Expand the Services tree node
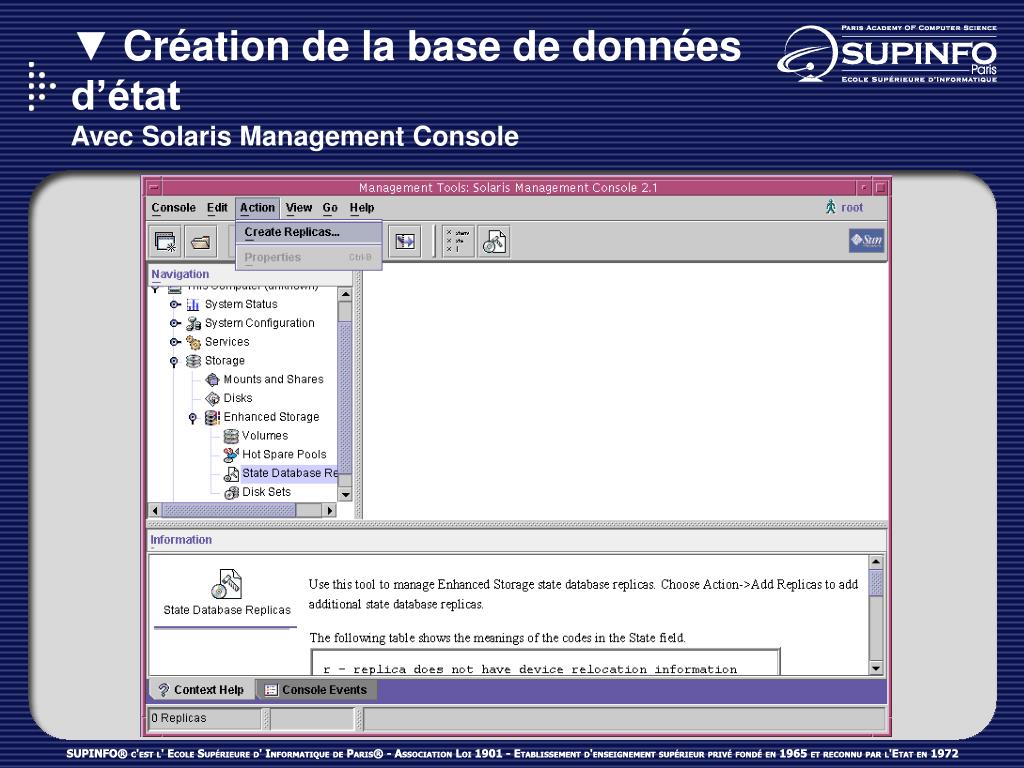 click(x=174, y=342)
